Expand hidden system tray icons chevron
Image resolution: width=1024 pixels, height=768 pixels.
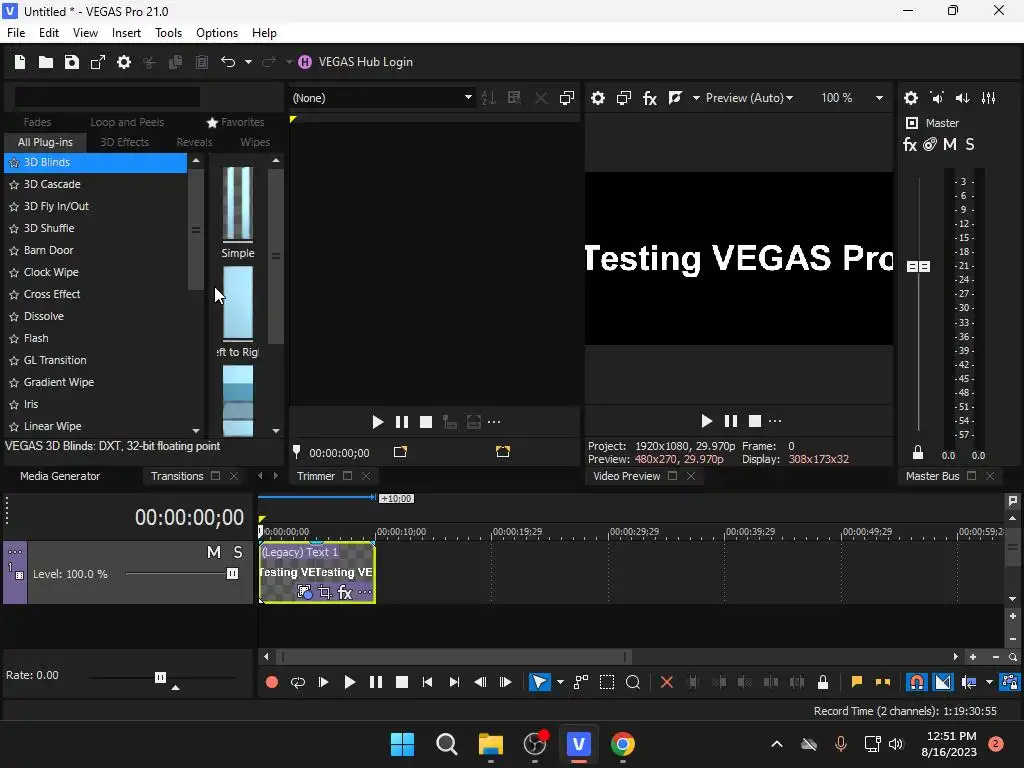(776, 744)
